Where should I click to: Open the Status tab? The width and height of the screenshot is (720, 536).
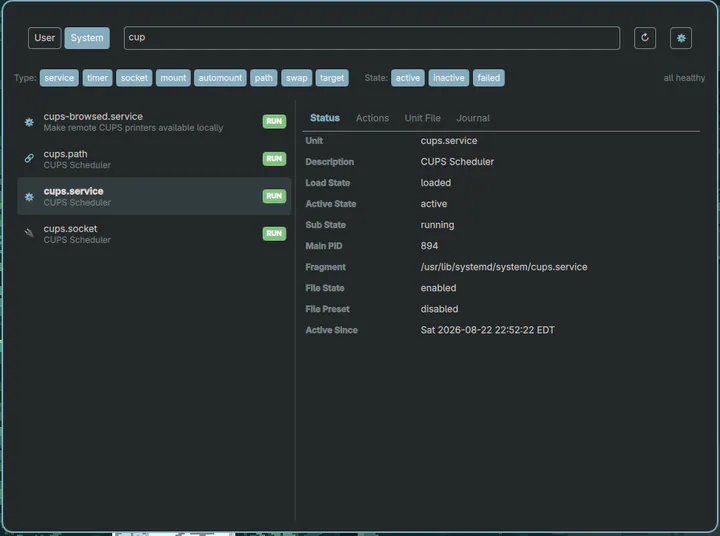pyautogui.click(x=325, y=118)
